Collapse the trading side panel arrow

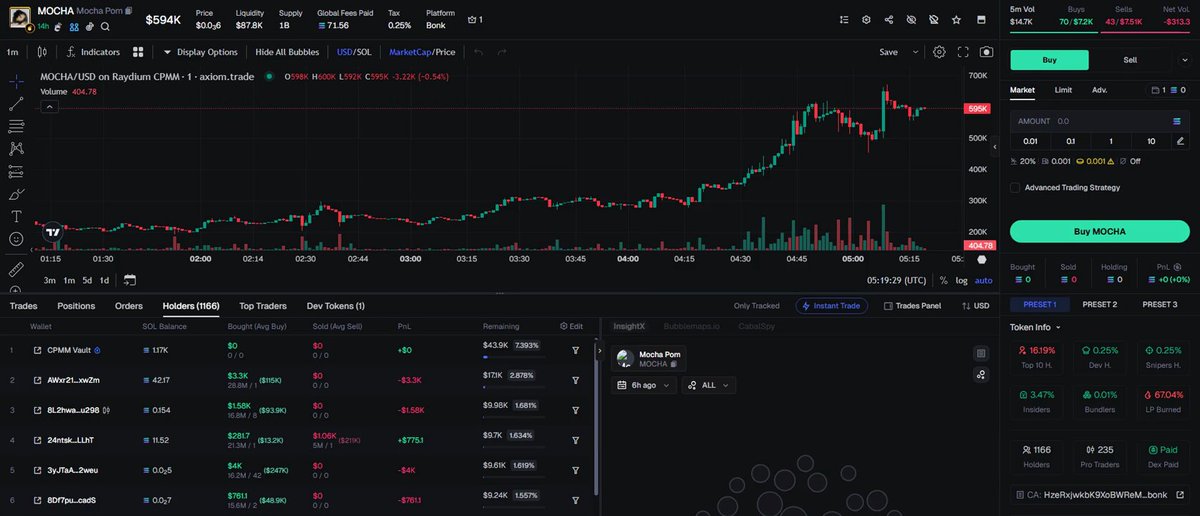click(x=995, y=146)
